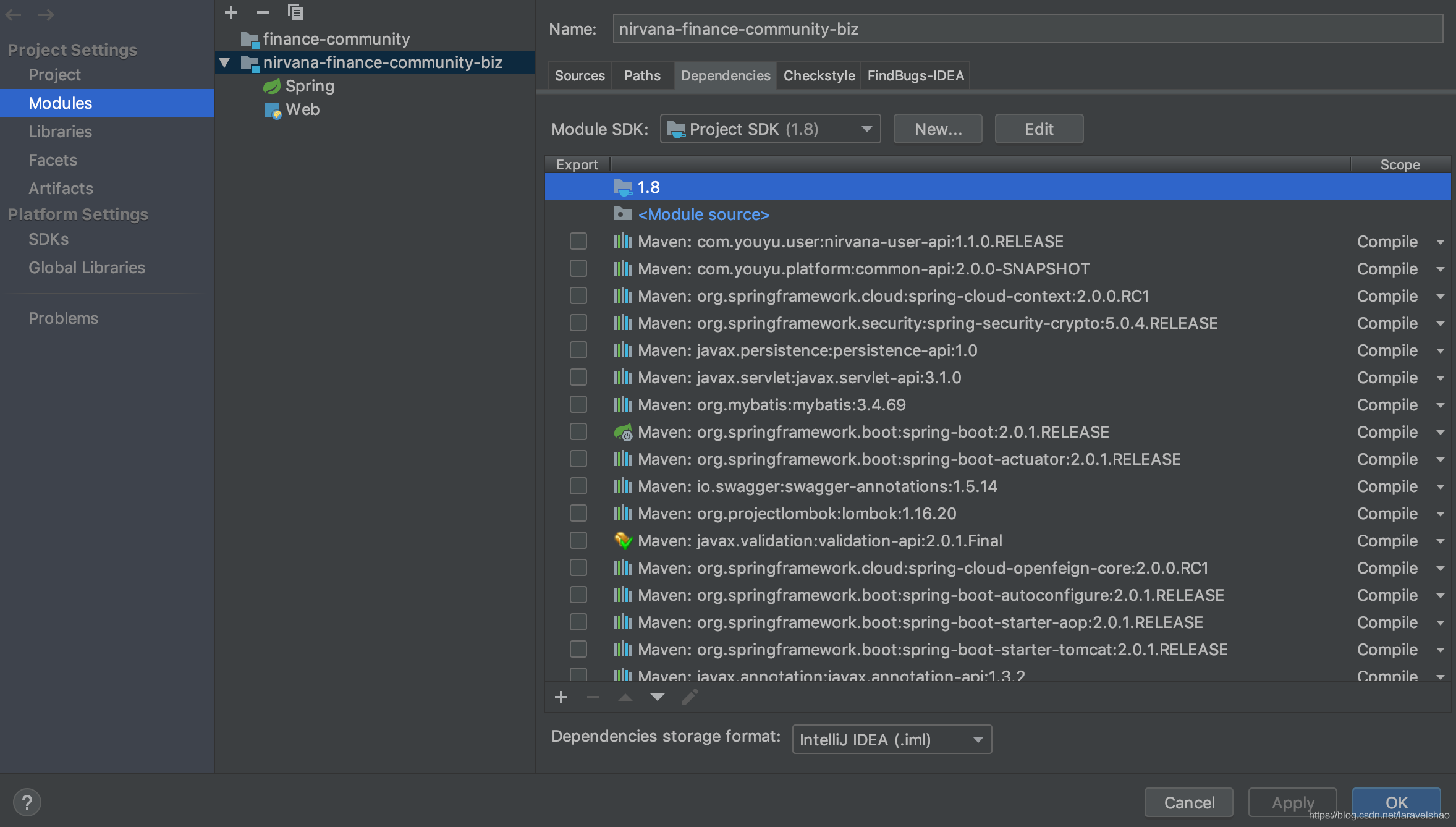
Task: Check export for spring-cloud-openfeign-core
Action: click(578, 567)
